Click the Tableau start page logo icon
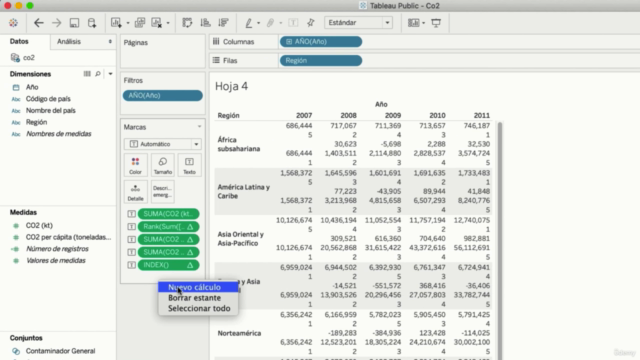This screenshot has height=360, width=640. tap(13, 23)
